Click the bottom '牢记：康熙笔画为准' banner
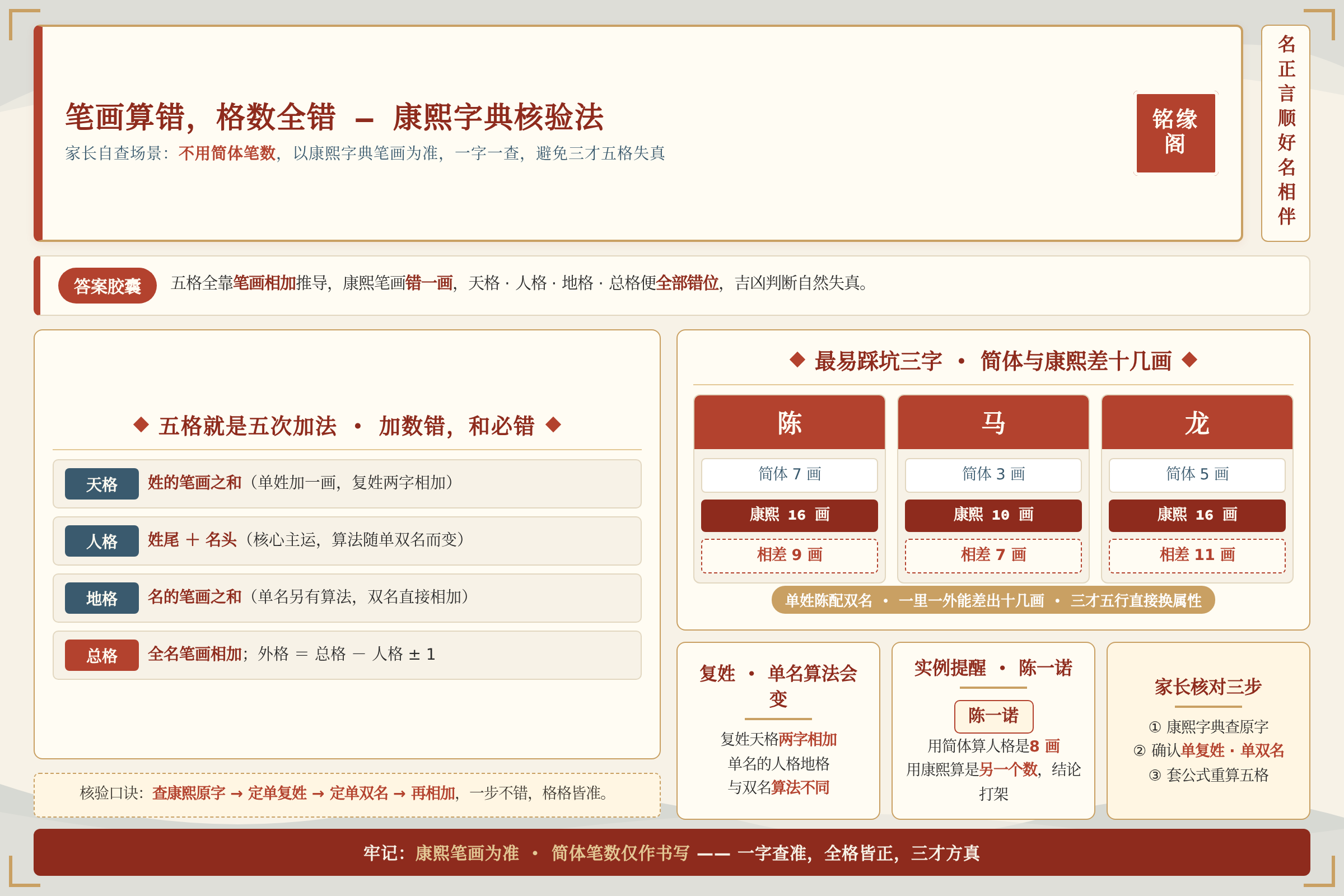 671,852
